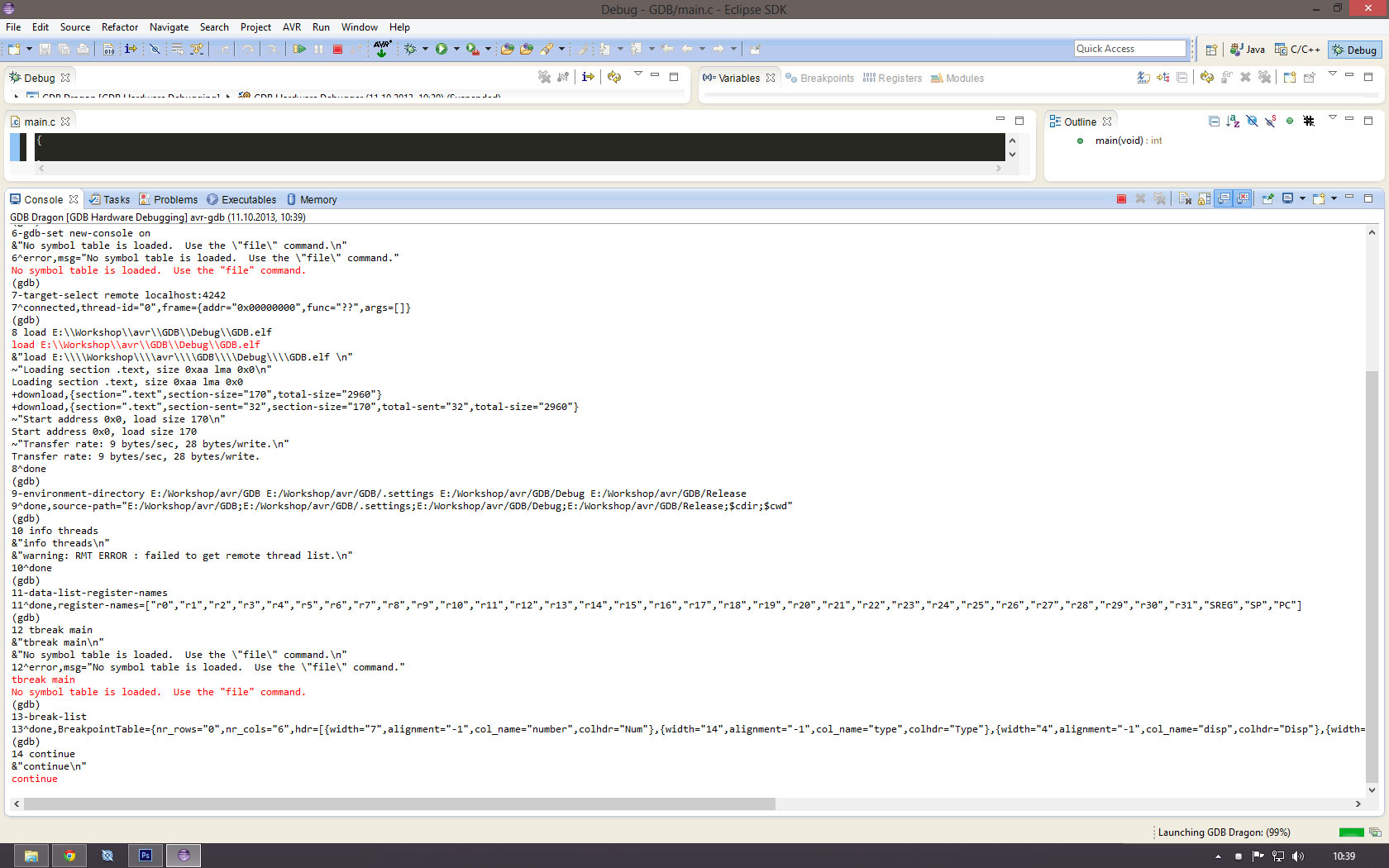Switch to the Tasks tab
The height and width of the screenshot is (868, 1389).
[110, 199]
